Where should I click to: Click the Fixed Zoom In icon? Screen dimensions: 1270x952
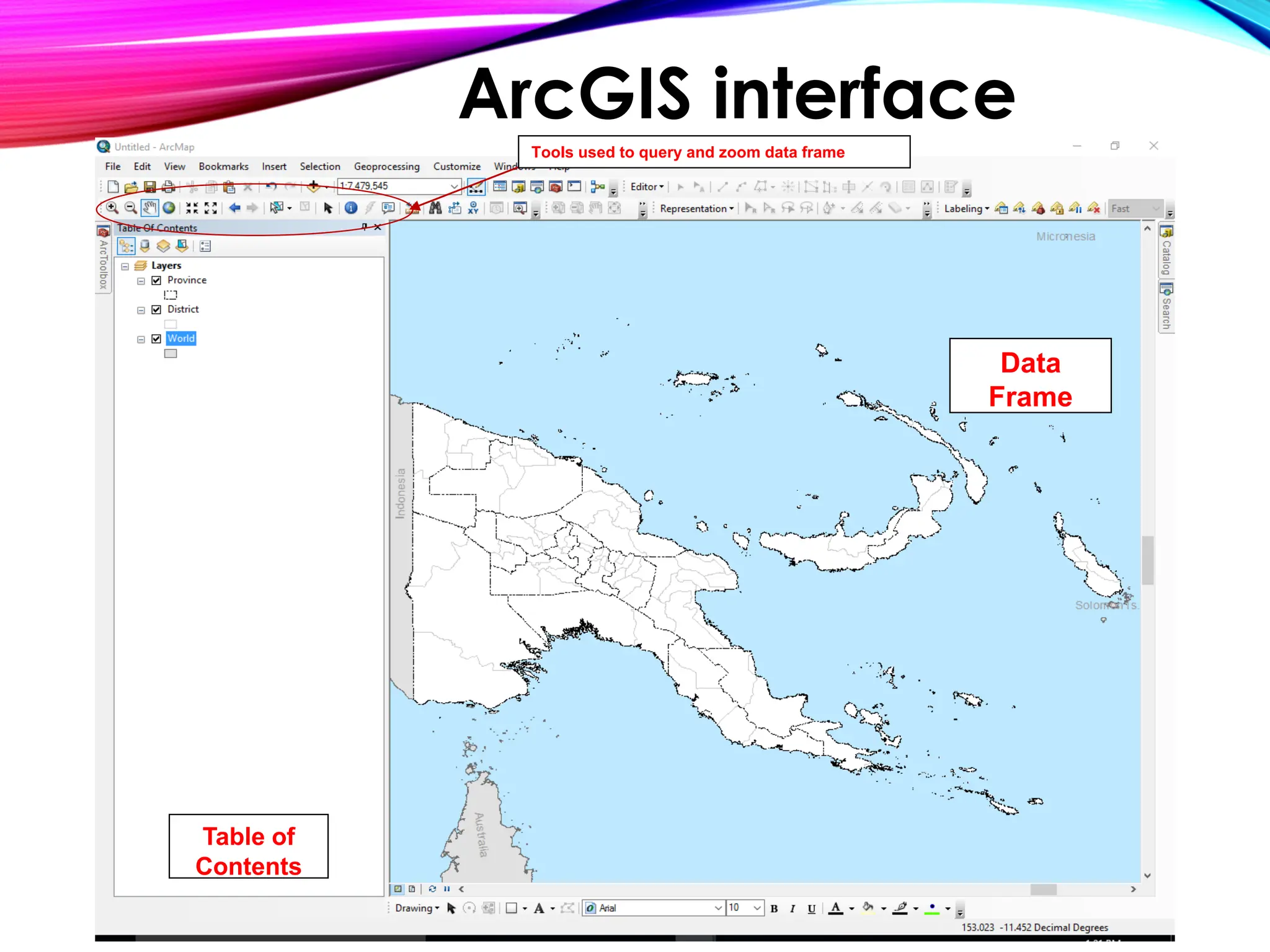(192, 208)
